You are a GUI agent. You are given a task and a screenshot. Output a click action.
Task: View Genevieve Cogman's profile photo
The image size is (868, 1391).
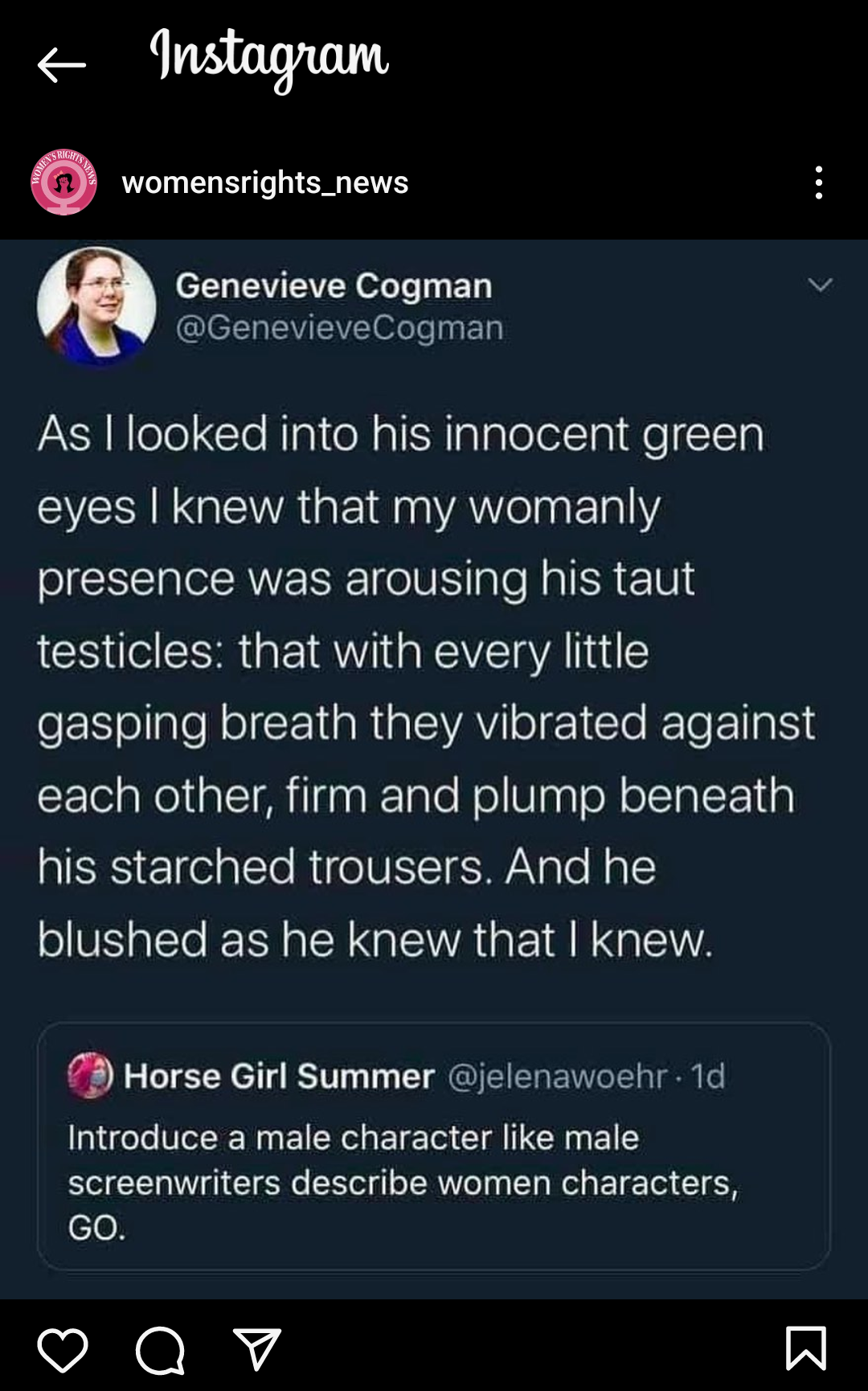coord(96,306)
